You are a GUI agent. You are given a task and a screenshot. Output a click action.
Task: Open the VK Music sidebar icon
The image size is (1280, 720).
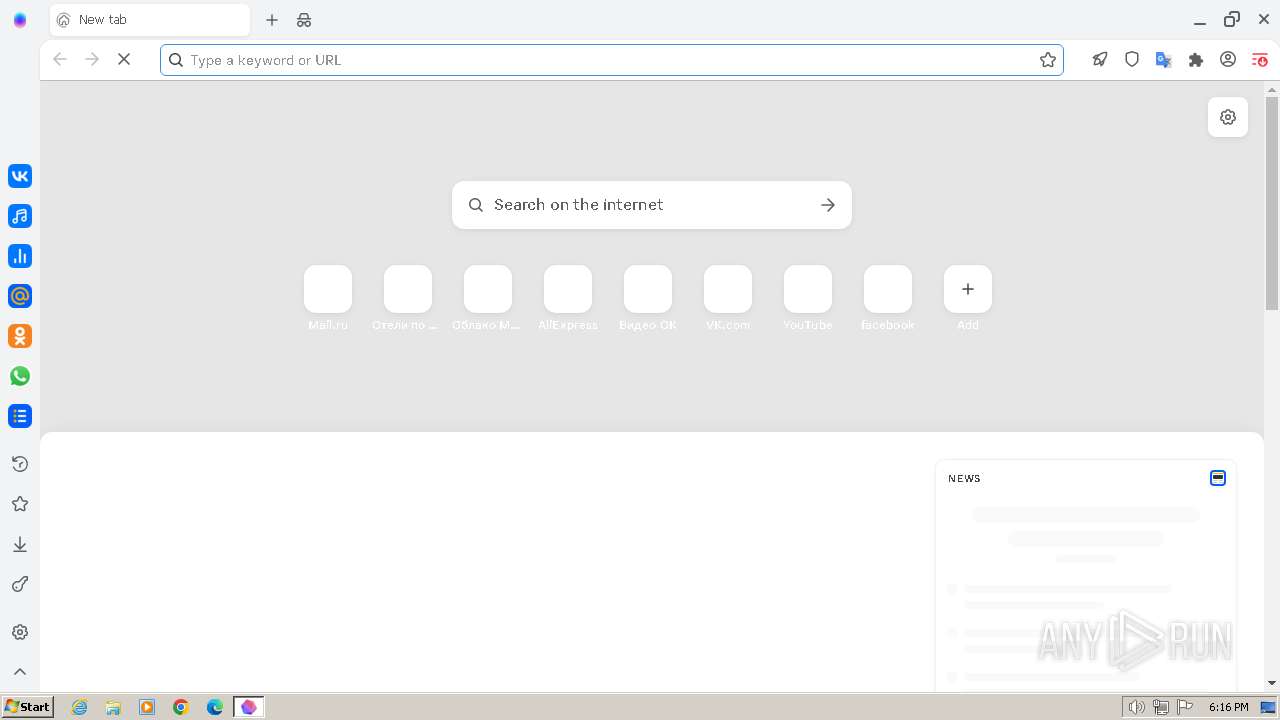20,216
